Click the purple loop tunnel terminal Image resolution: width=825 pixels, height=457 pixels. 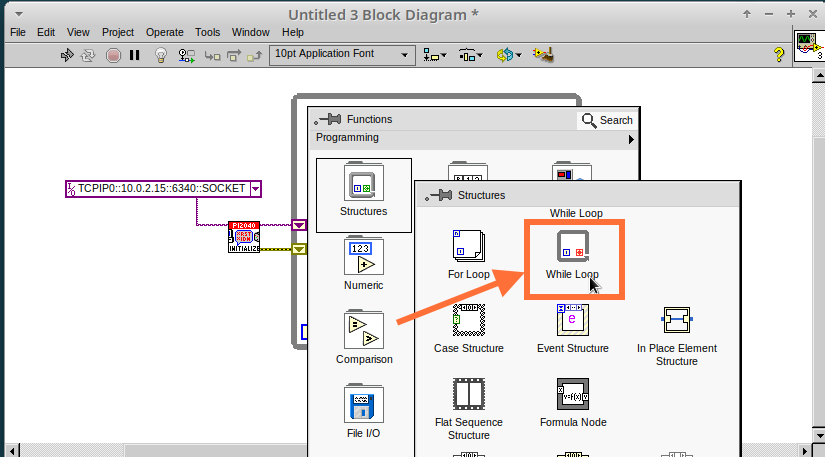pos(299,225)
